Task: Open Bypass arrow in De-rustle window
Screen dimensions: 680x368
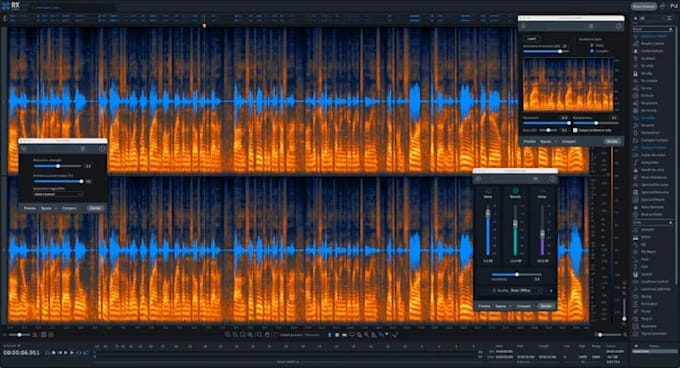Action: pyautogui.click(x=56, y=208)
